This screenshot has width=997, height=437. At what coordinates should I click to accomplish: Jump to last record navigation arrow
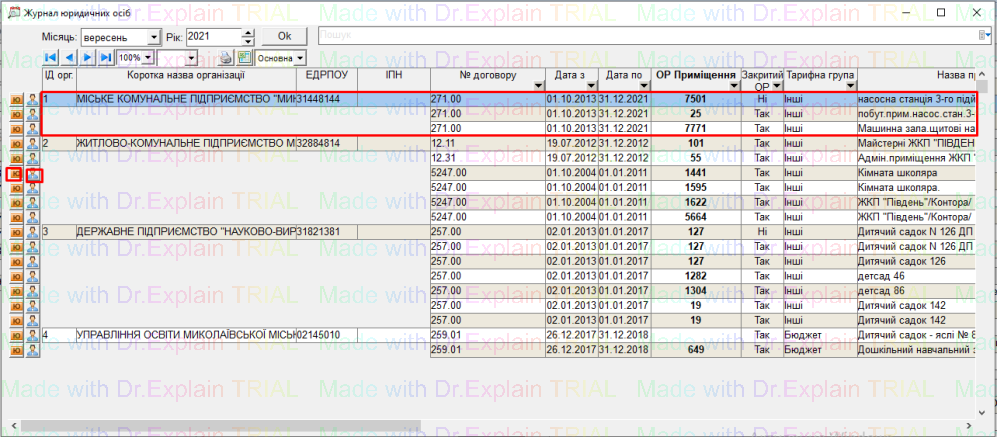click(x=104, y=58)
